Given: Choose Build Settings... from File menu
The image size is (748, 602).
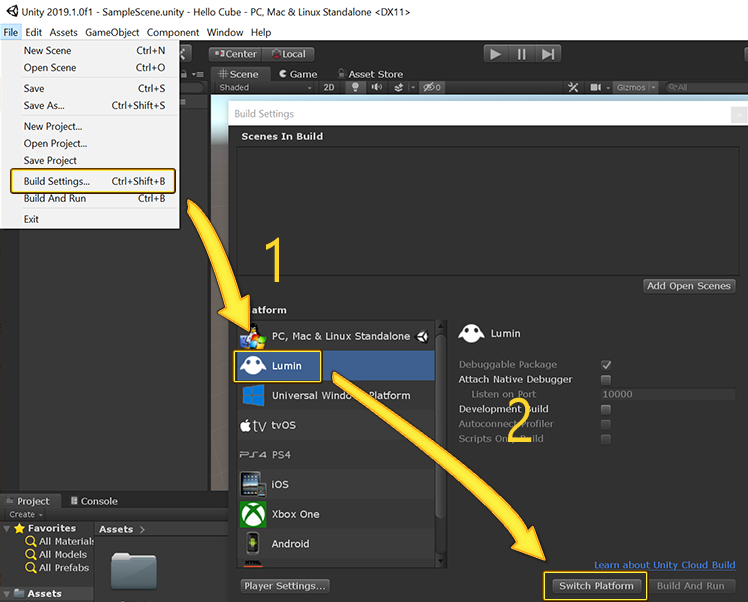Looking at the screenshot, I should 94,181.
